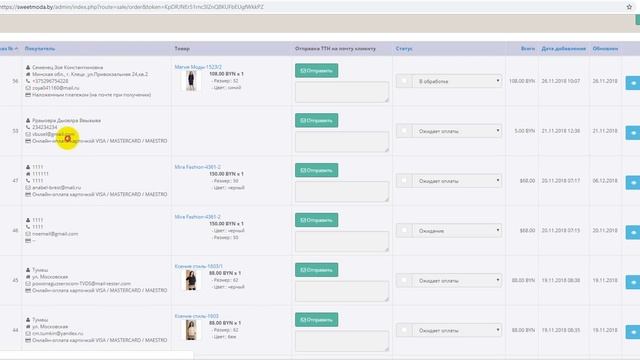This screenshot has height=360, width=640.
Task: Open 'Mira Fashion-4361-2' link in order 47
Action: click(198, 167)
